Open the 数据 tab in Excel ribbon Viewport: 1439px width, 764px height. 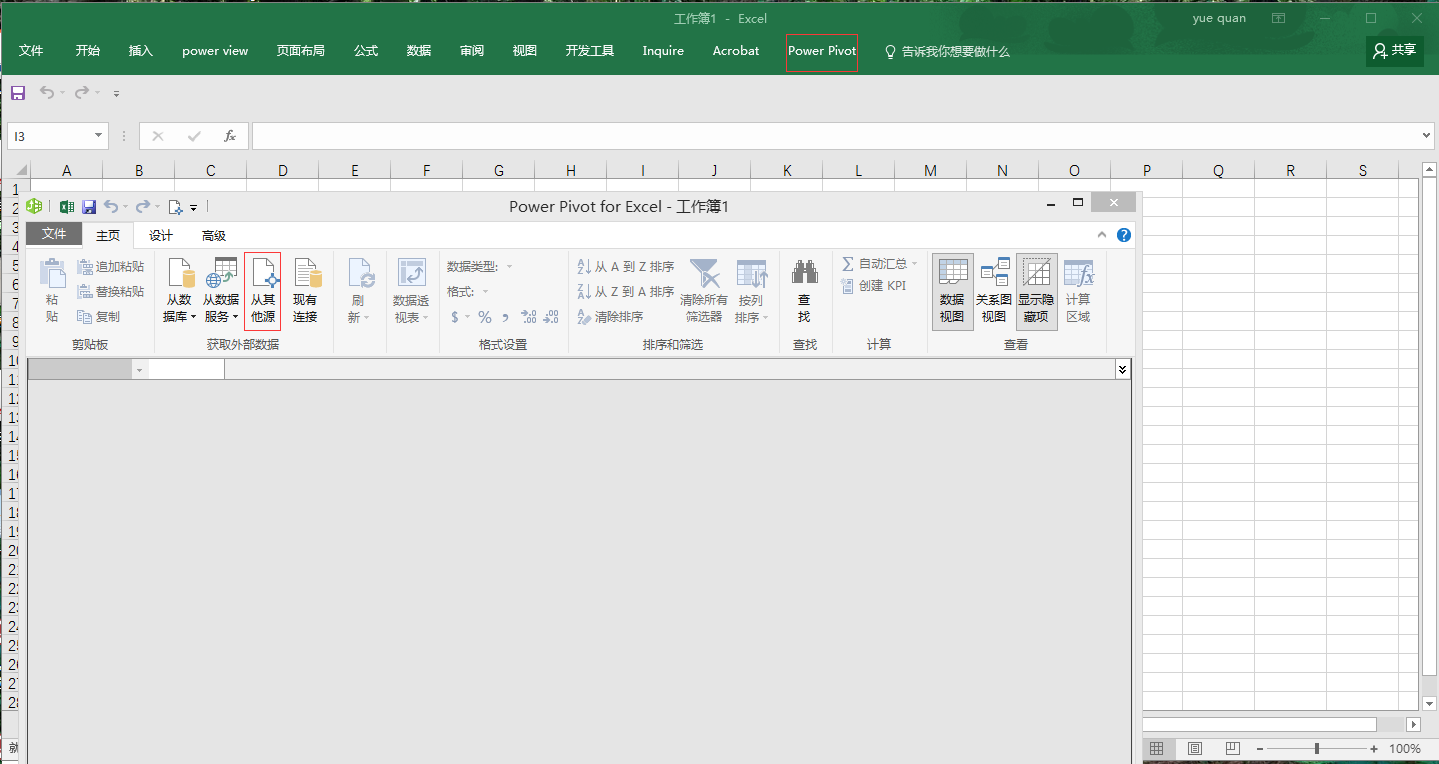tap(419, 51)
